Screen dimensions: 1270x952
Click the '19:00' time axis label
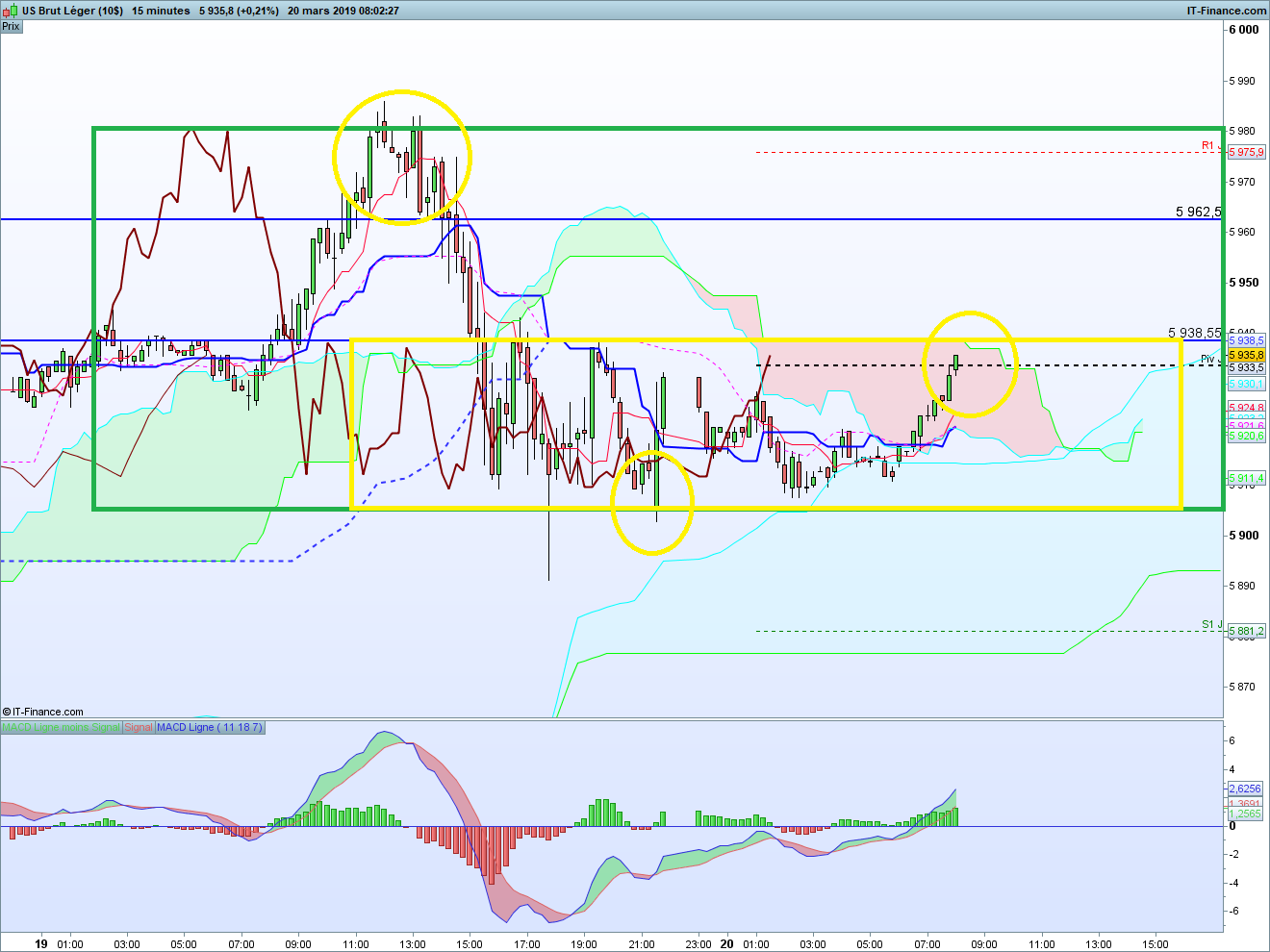[x=584, y=944]
